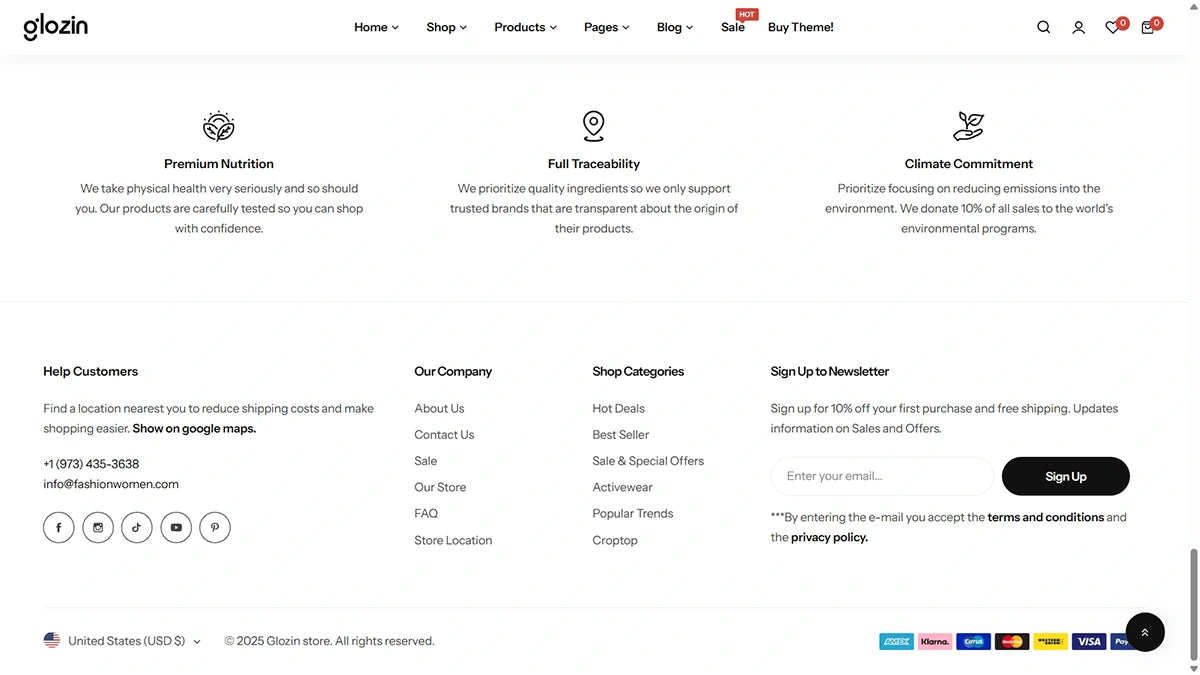Open the user account icon
Screen dimensions: 1200x675
point(1078,27)
